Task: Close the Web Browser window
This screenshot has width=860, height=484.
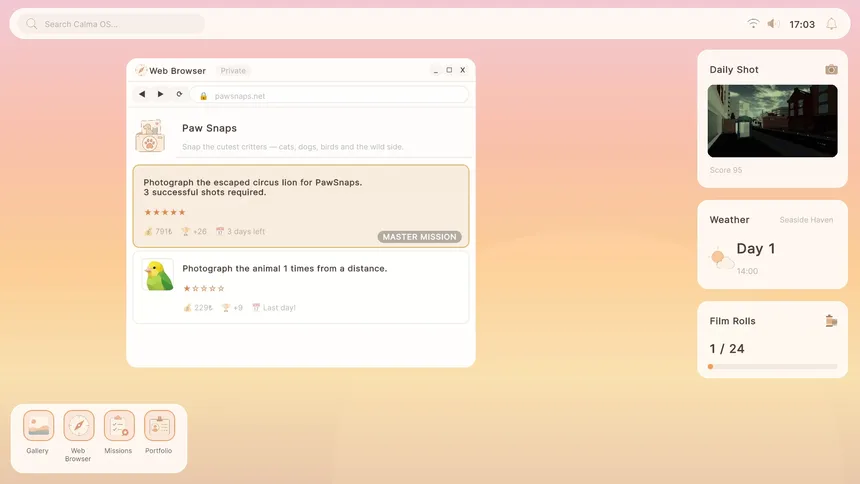Action: tap(462, 70)
